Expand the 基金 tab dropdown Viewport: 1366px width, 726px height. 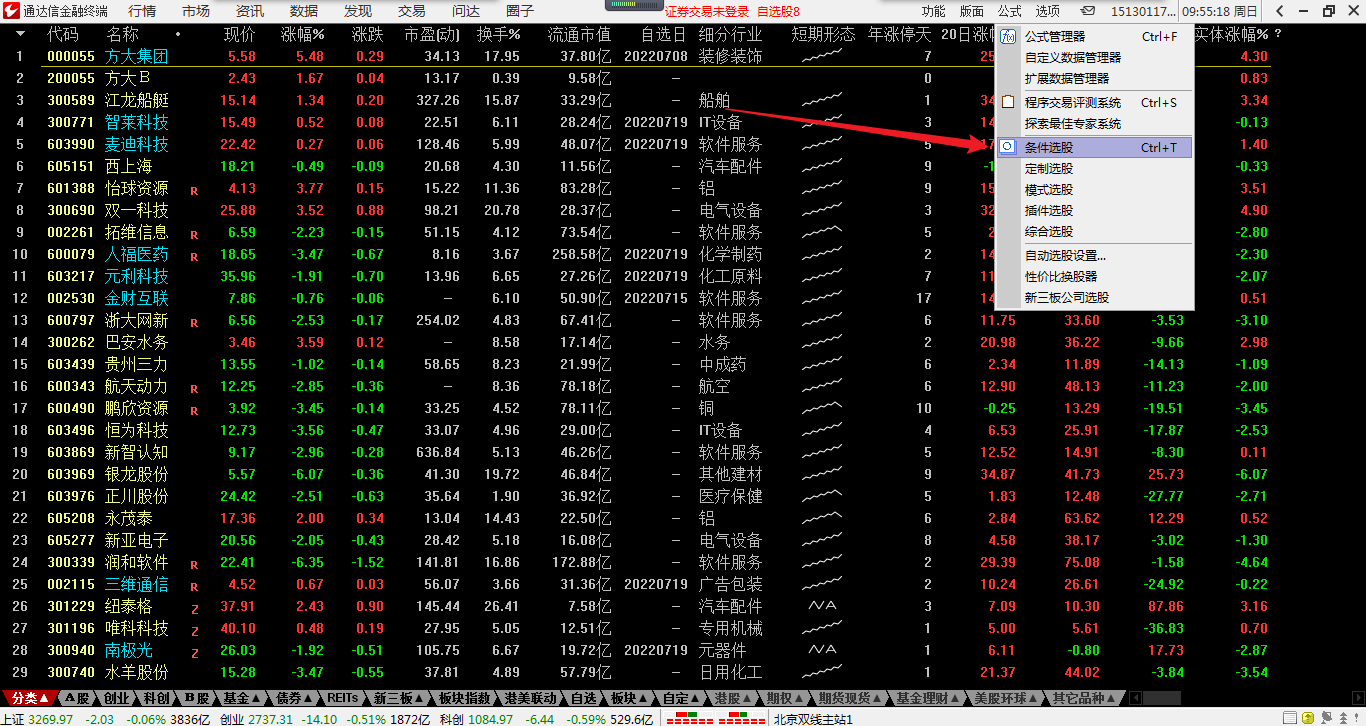257,698
